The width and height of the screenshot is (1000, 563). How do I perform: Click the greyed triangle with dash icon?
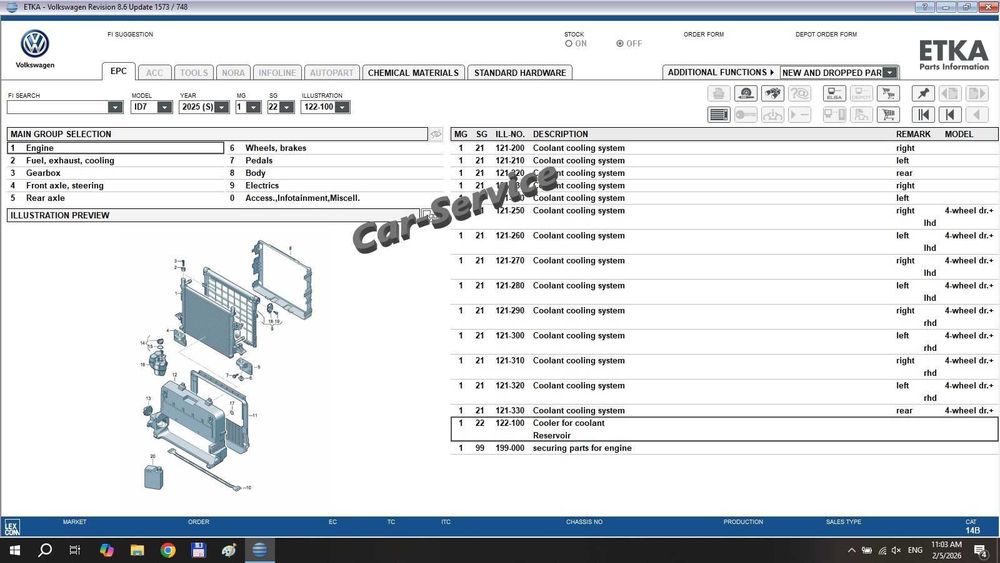pos(799,115)
